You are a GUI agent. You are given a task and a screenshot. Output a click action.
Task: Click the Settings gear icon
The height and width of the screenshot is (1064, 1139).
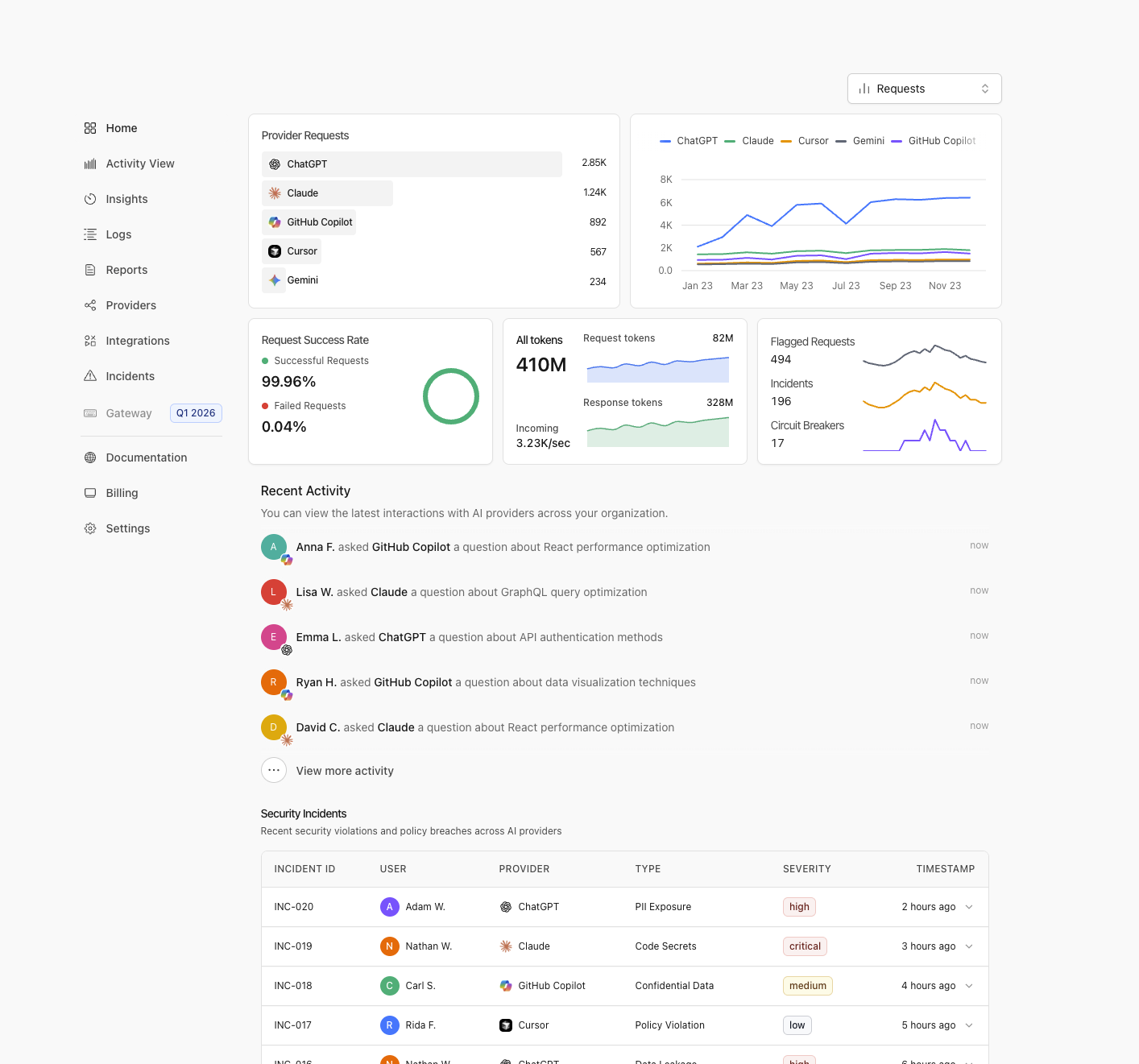[x=90, y=528]
